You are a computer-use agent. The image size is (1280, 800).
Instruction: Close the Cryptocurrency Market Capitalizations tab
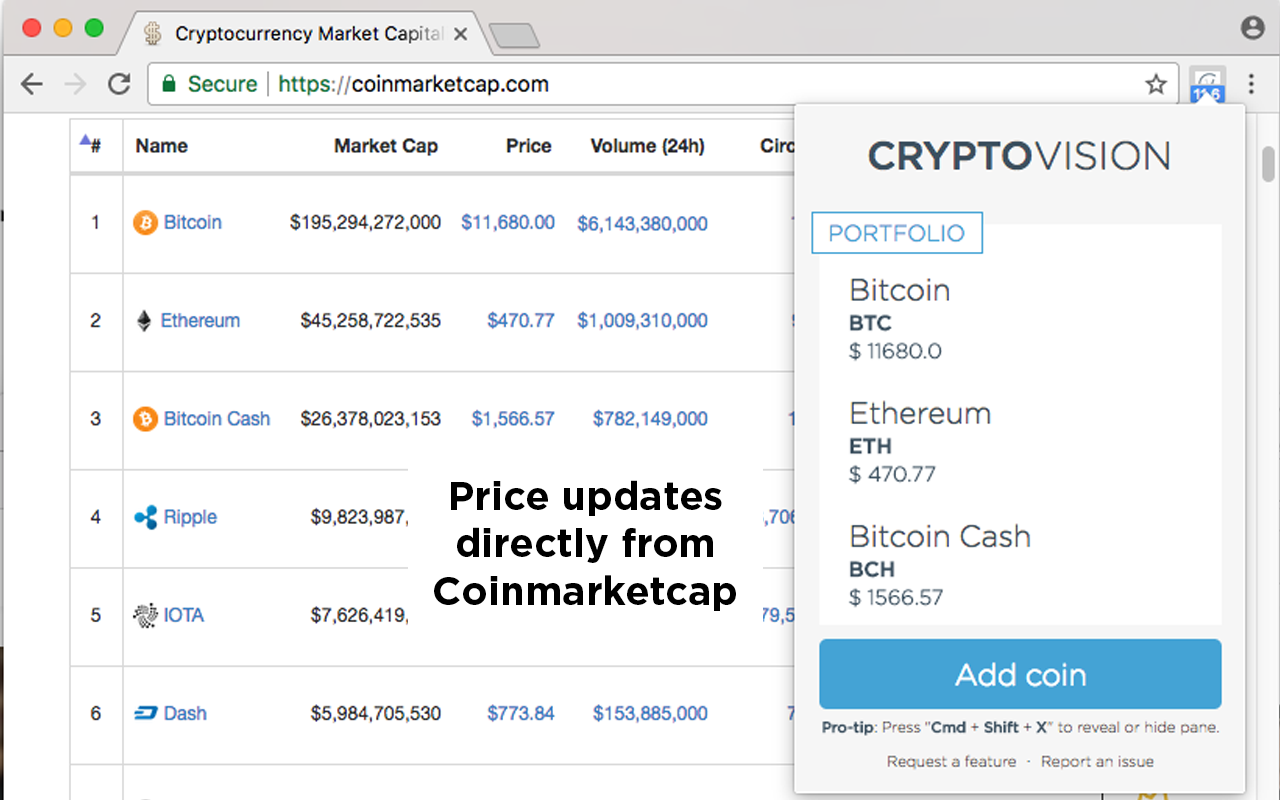point(460,34)
